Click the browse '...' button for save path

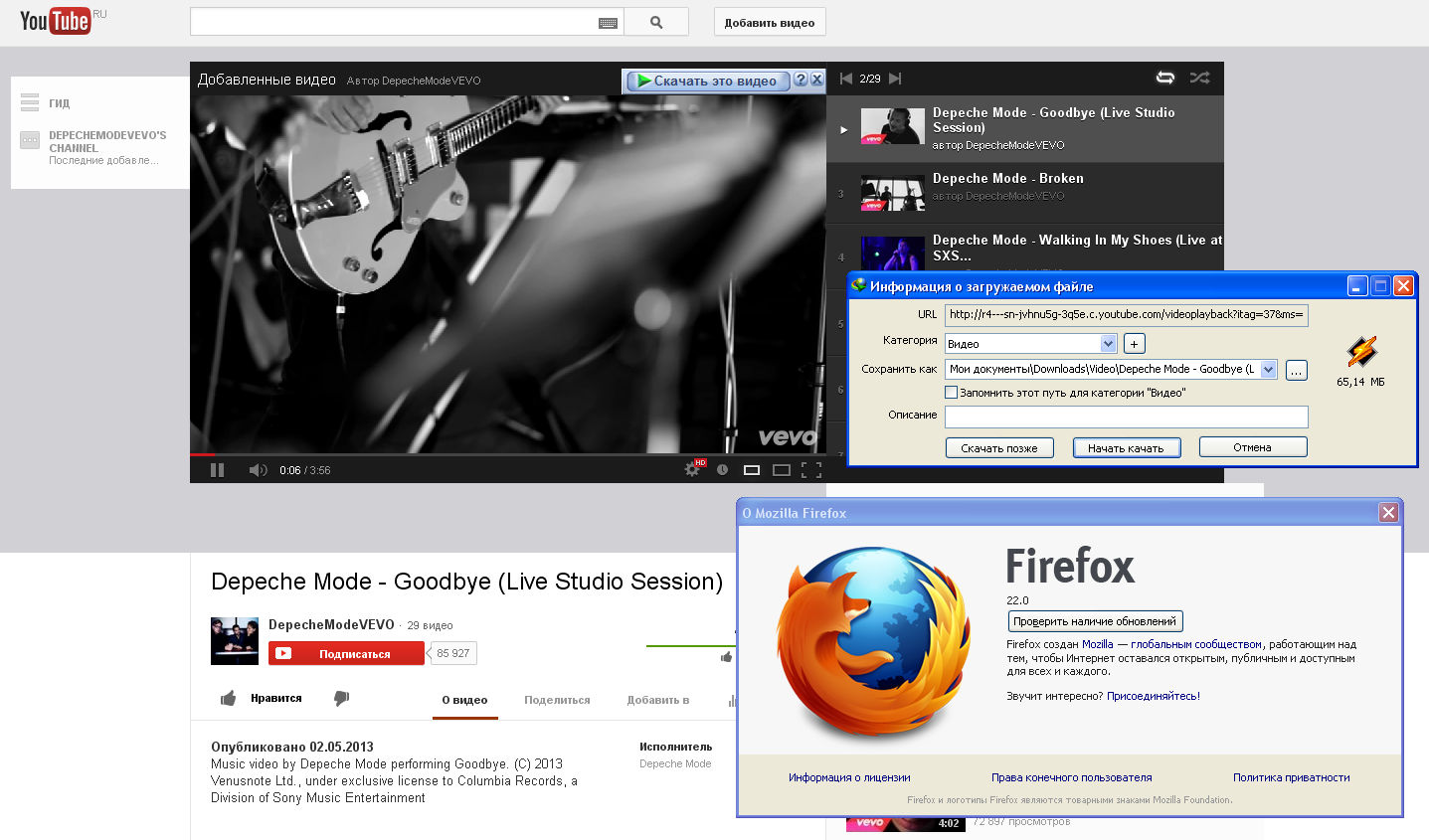[x=1296, y=370]
